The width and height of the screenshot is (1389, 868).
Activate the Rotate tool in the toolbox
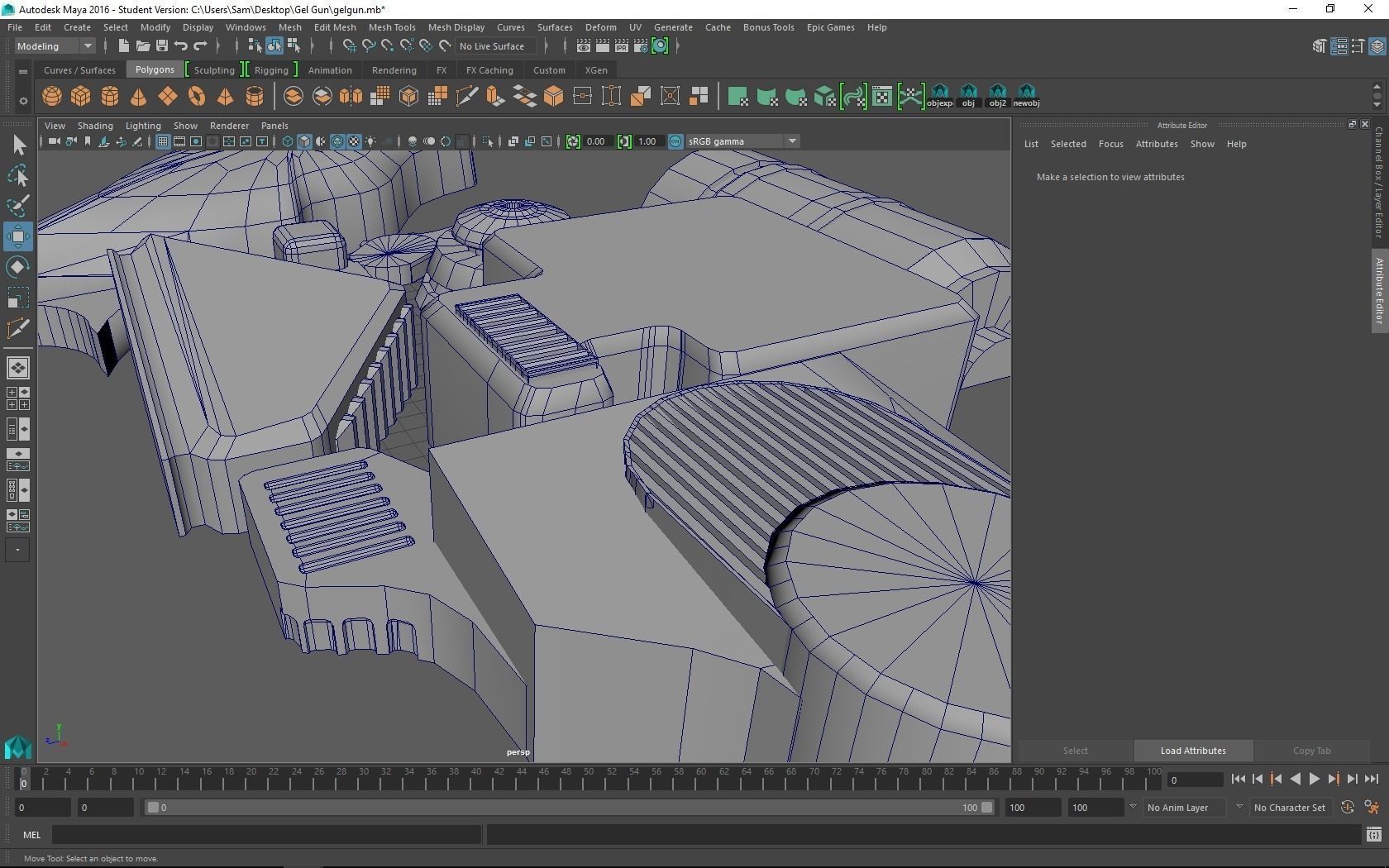coord(17,267)
